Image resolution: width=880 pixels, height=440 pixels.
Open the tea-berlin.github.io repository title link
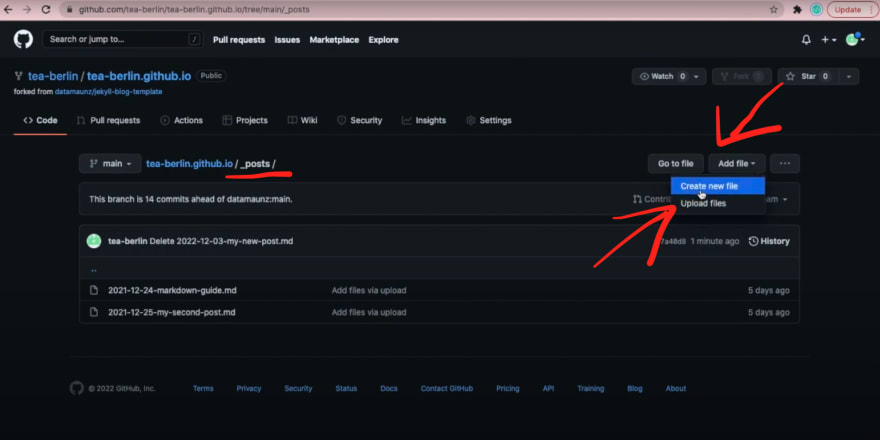pos(139,76)
